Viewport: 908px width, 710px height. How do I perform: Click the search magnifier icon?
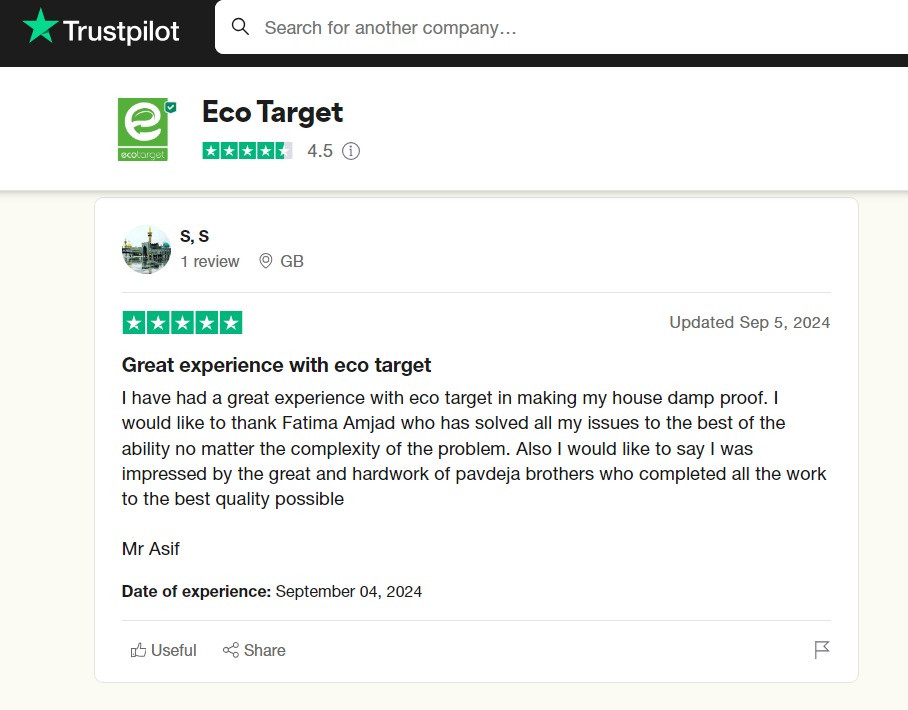240,27
